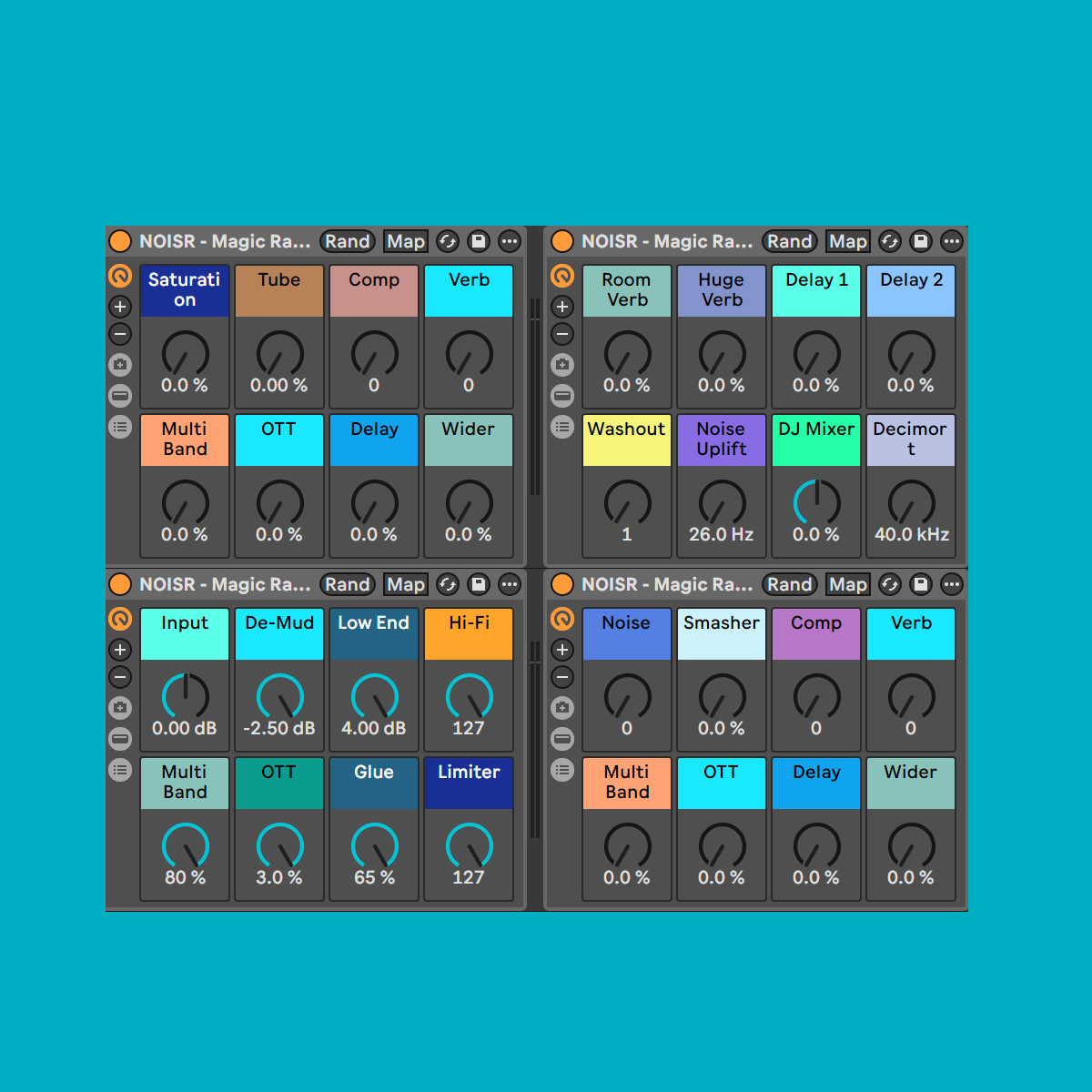Show macro variations via the list icon on bottom-right rack
The height and width of the screenshot is (1092, 1092).
pyautogui.click(x=562, y=770)
